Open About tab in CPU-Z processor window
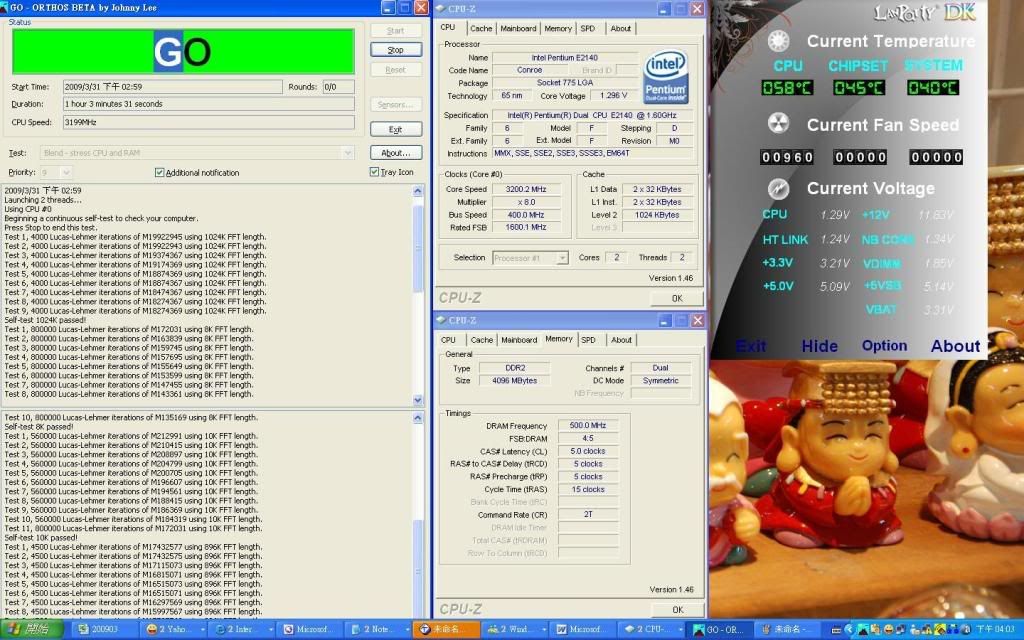Viewport: 1024px width, 640px height. [620, 29]
